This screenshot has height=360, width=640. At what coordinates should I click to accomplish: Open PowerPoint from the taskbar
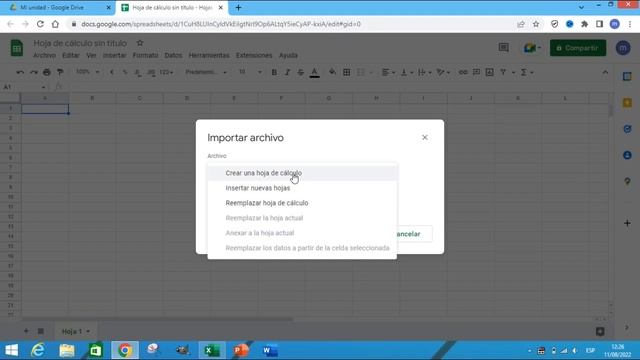tap(241, 350)
